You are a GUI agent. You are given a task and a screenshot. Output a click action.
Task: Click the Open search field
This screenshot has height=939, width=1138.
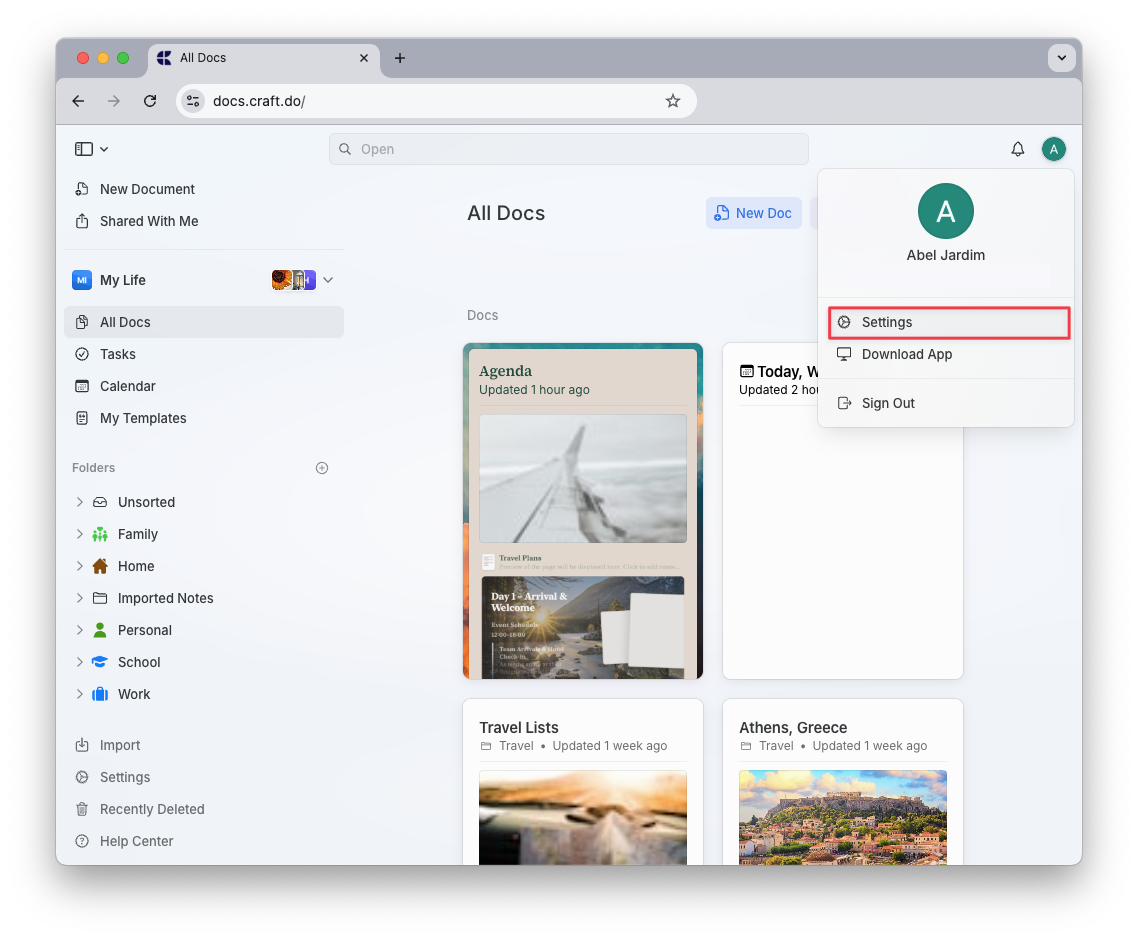568,148
